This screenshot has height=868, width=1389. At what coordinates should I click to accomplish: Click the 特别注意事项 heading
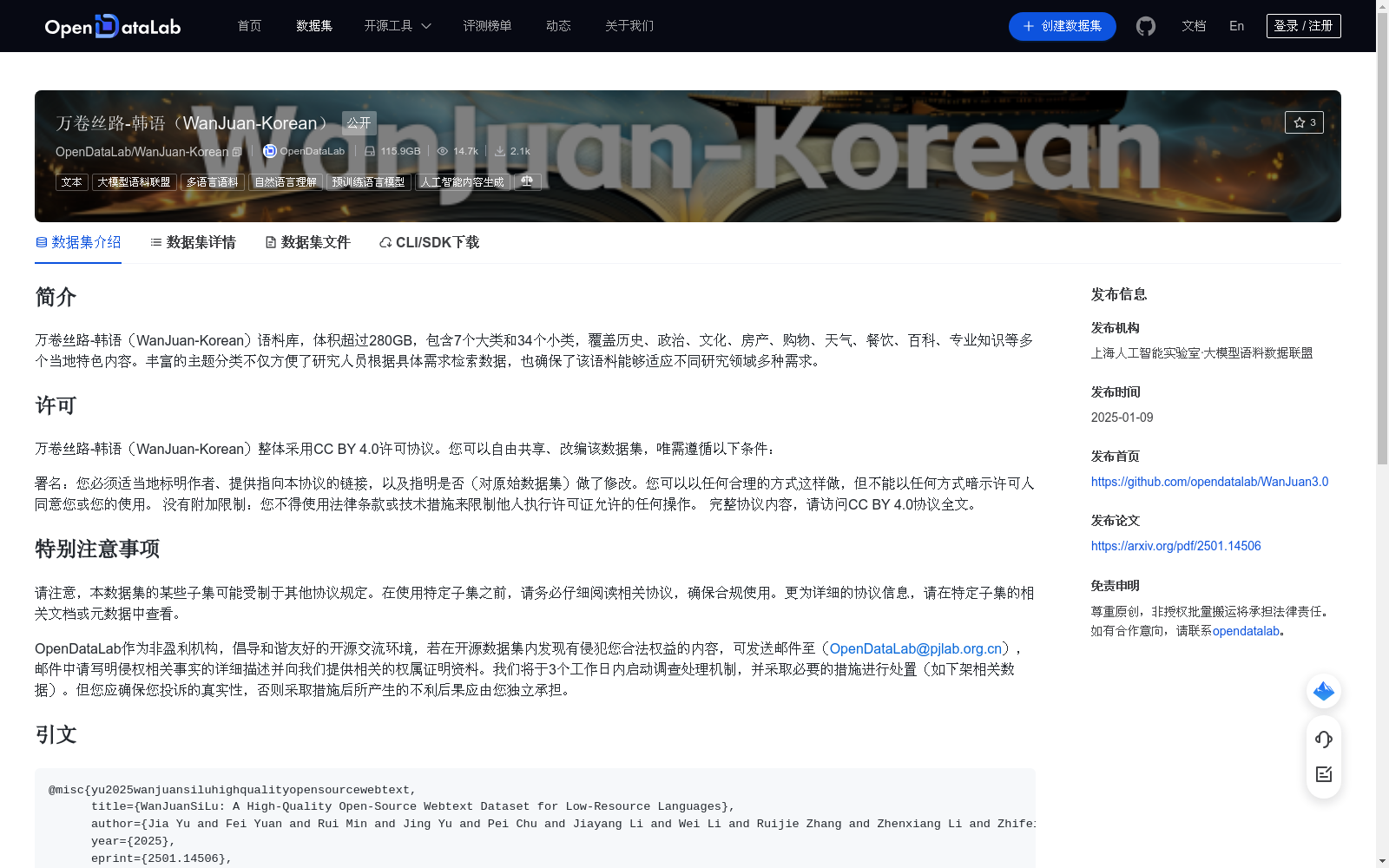[x=97, y=549]
